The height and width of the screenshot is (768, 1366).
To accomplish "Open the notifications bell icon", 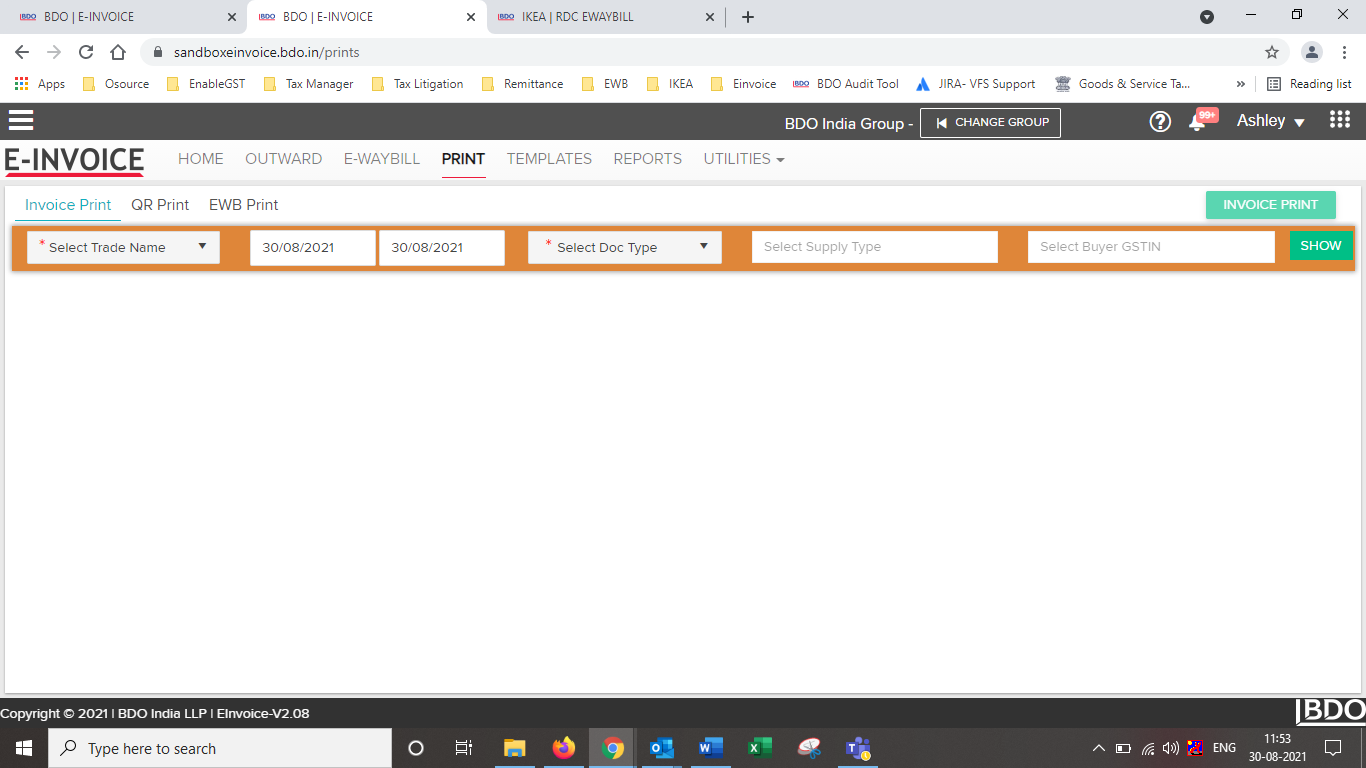I will 1197,123.
